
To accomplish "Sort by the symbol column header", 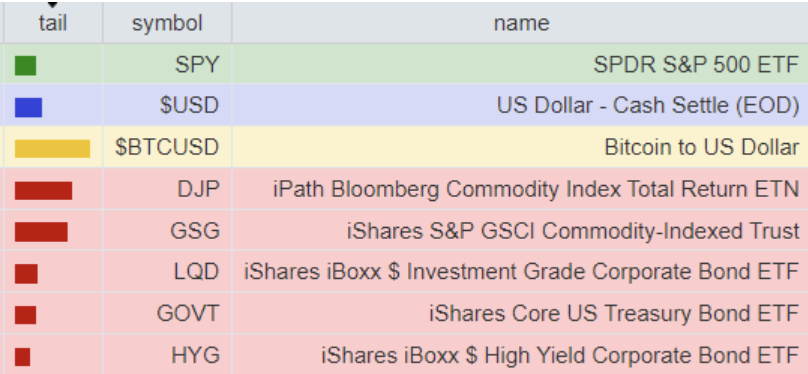I will tap(167, 23).
